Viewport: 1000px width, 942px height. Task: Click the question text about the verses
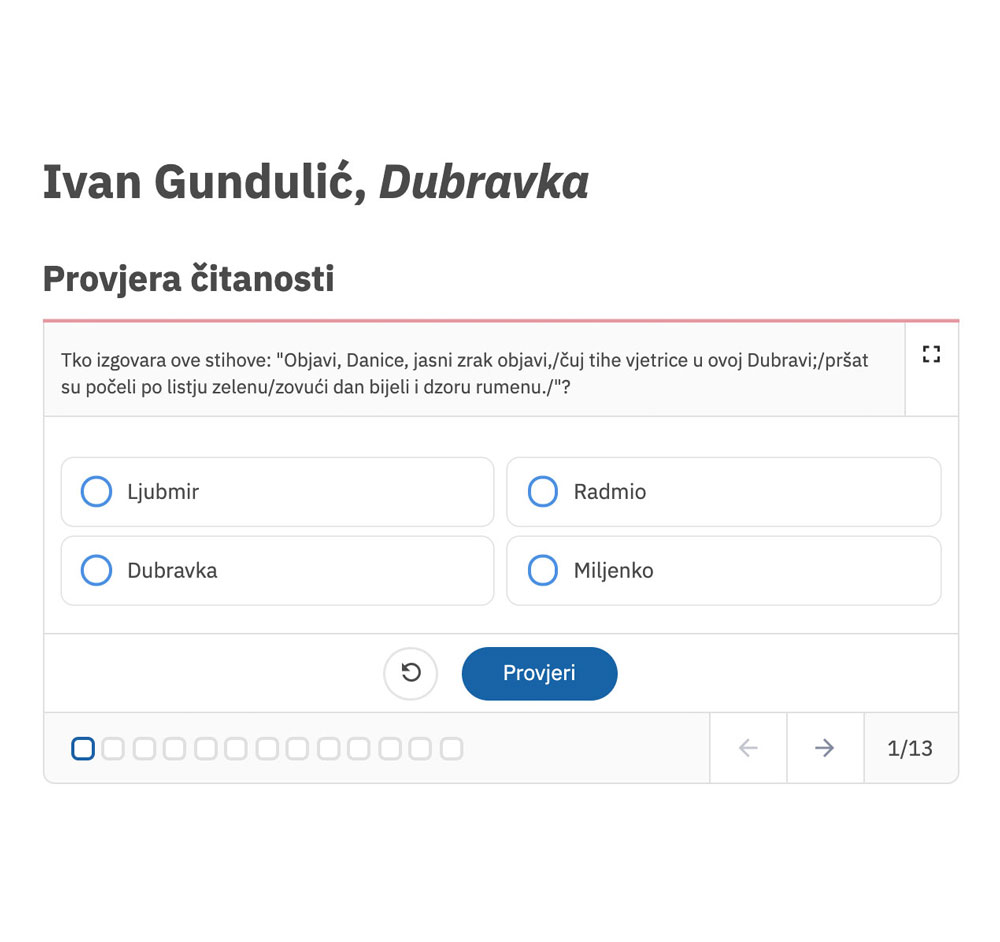[x=465, y=372]
